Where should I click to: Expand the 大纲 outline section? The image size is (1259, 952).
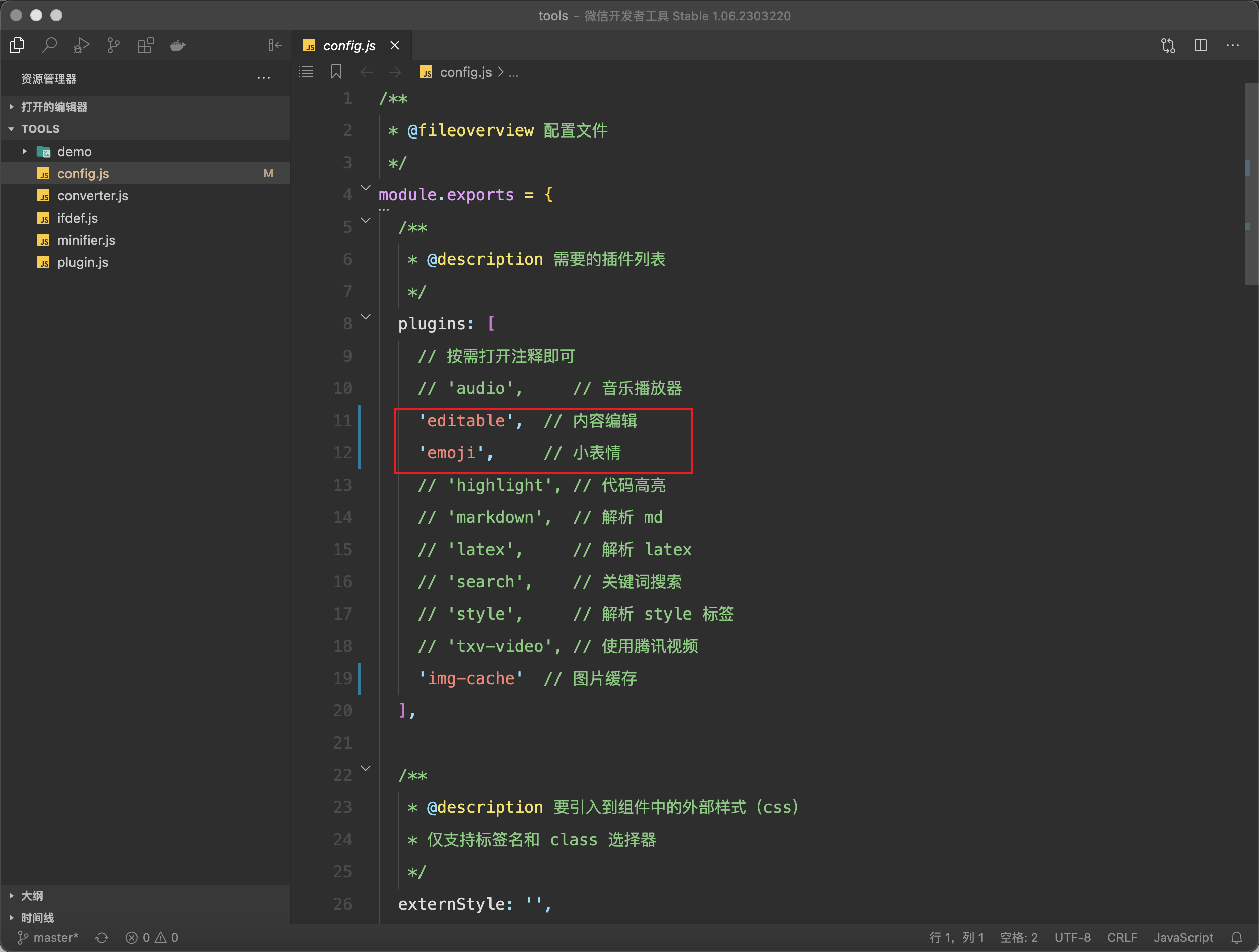pyautogui.click(x=146, y=896)
